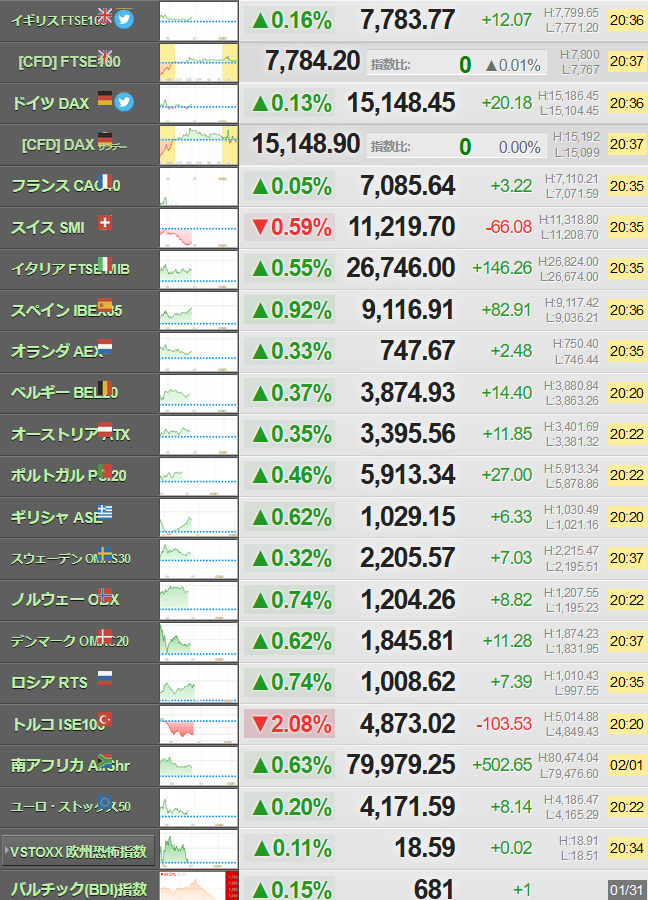This screenshot has width=648, height=900.
Task: Open the mini chart for スイス SMI
Action: tap(198, 228)
